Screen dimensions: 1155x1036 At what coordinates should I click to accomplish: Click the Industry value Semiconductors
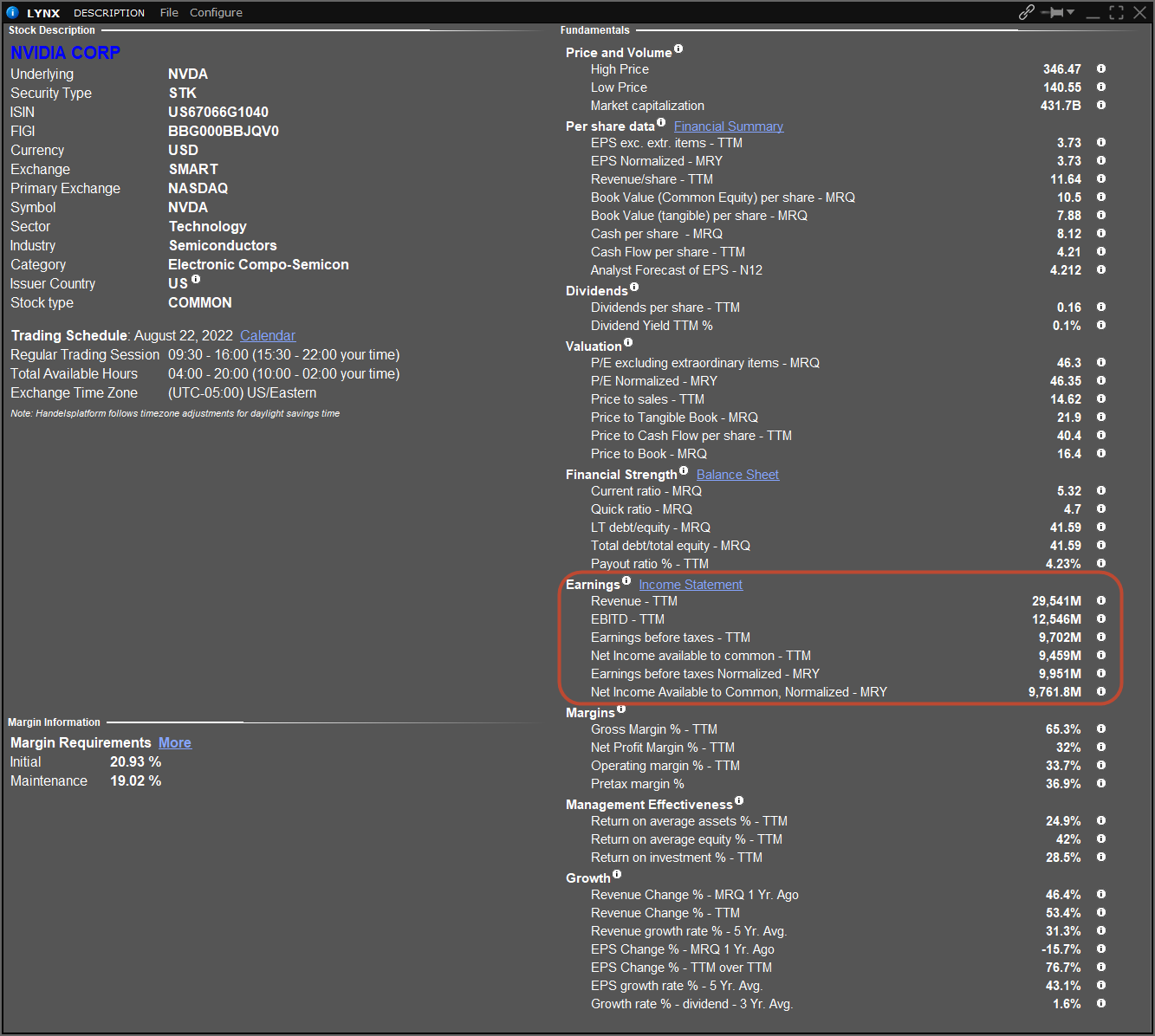point(223,245)
